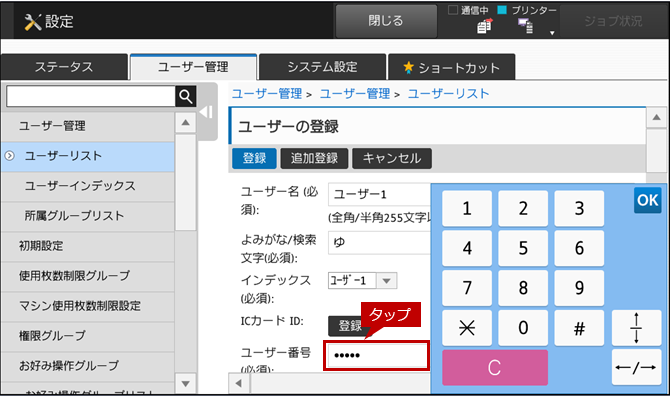Tap number 1 on the keypad
The height and width of the screenshot is (396, 670).
pos(467,208)
